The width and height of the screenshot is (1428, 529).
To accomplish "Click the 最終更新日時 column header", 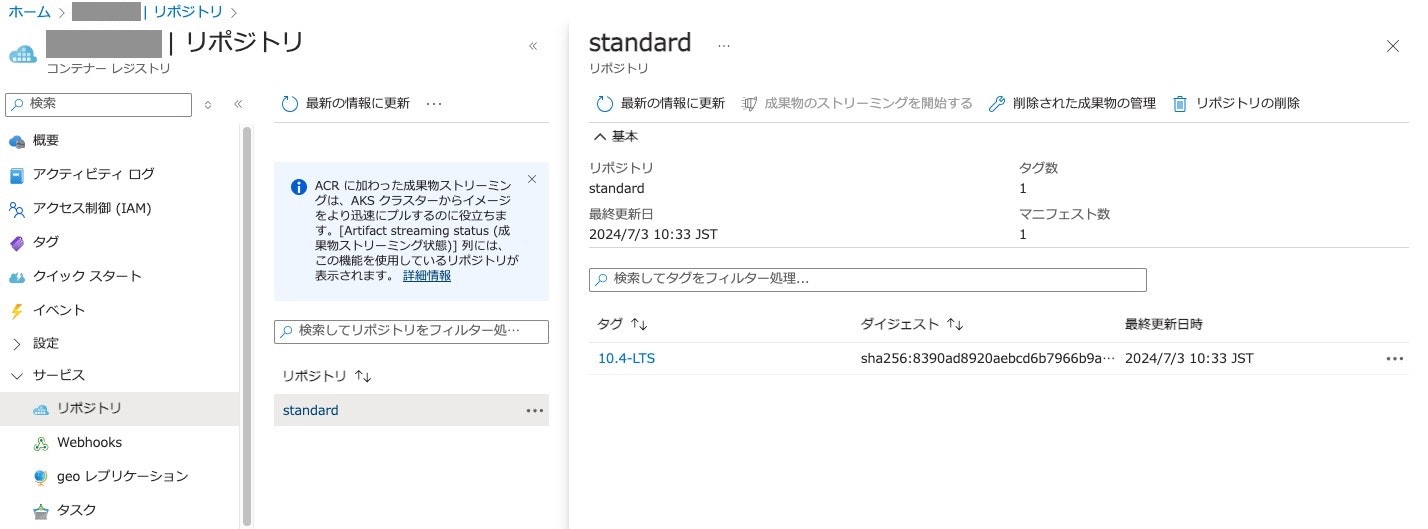I will (x=1164, y=324).
